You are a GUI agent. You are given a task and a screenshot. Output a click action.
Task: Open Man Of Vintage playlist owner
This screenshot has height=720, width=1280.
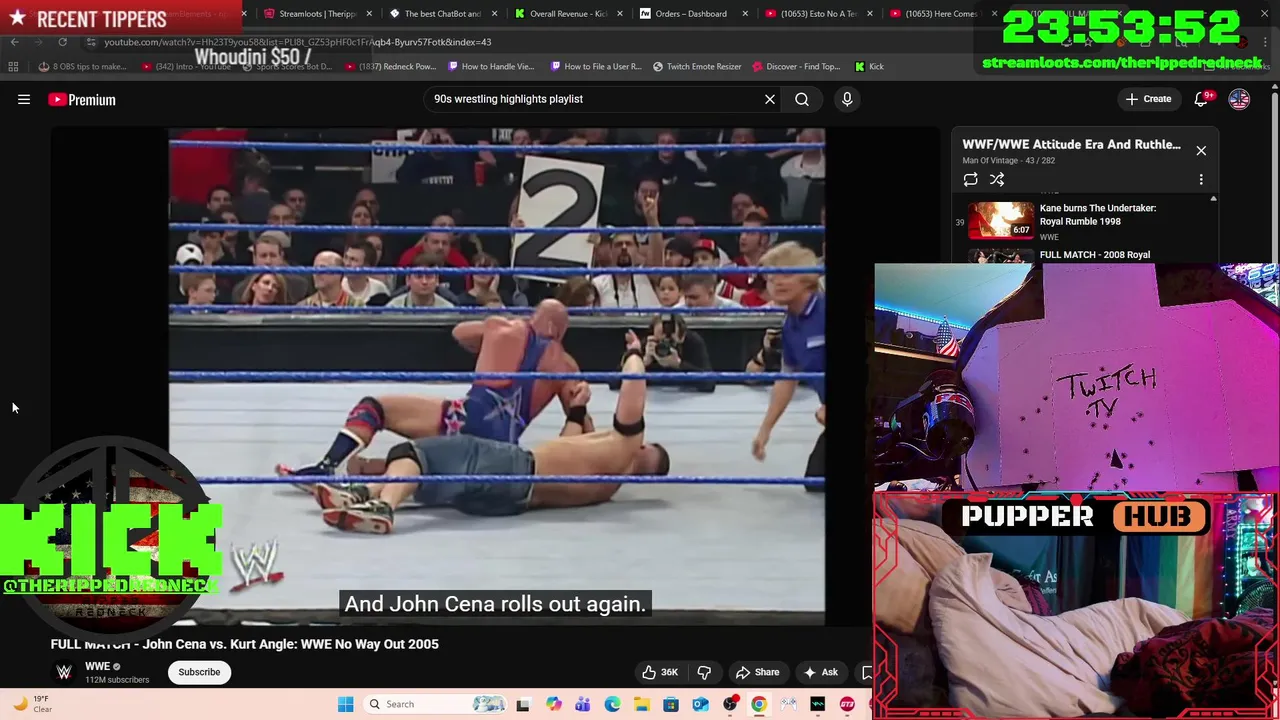[x=990, y=160]
